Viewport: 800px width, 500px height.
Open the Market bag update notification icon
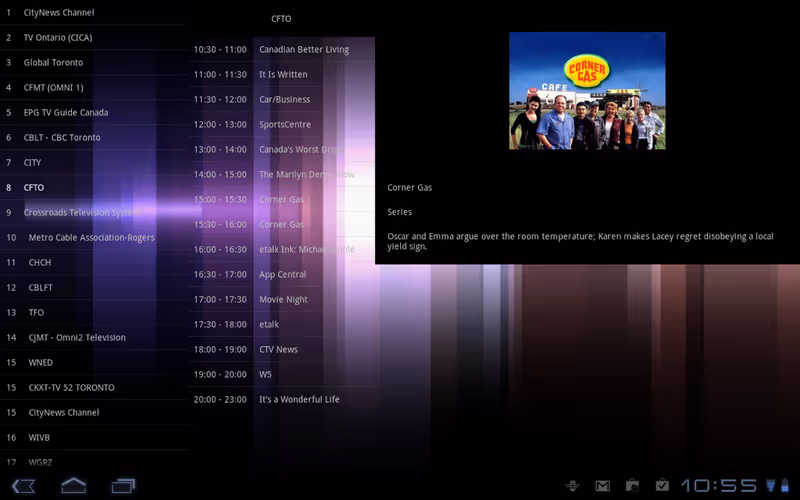click(632, 485)
